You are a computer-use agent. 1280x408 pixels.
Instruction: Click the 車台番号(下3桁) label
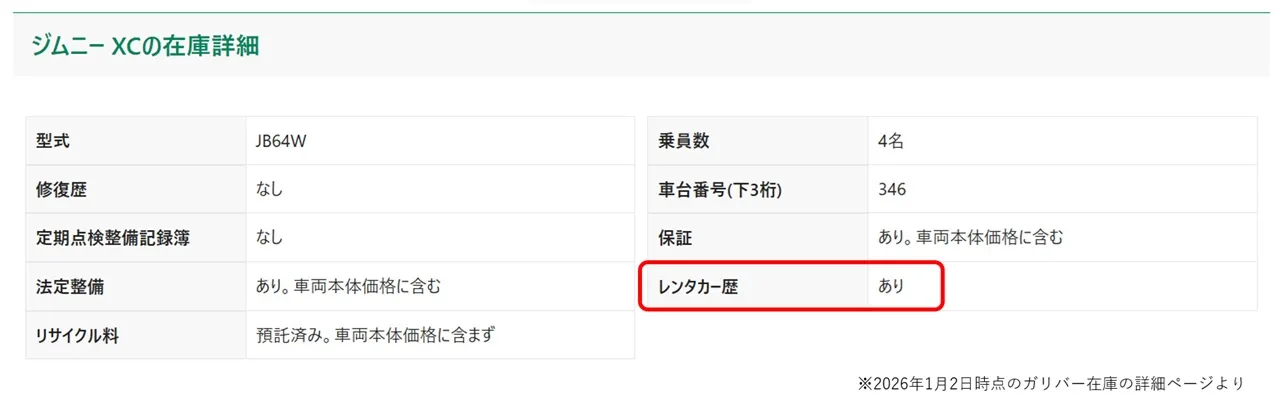(720, 189)
